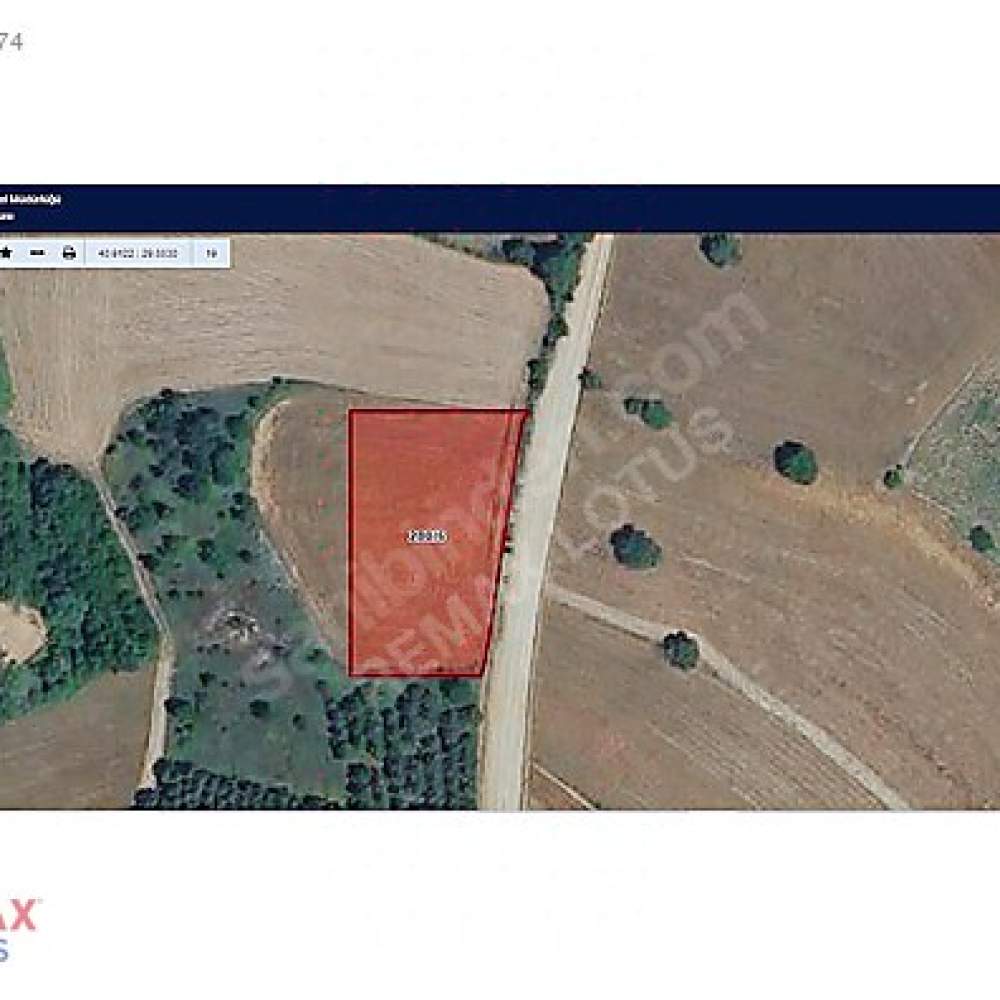The width and height of the screenshot is (1000, 1000).
Task: Click the title text in dark blue header
Action: tap(30, 199)
